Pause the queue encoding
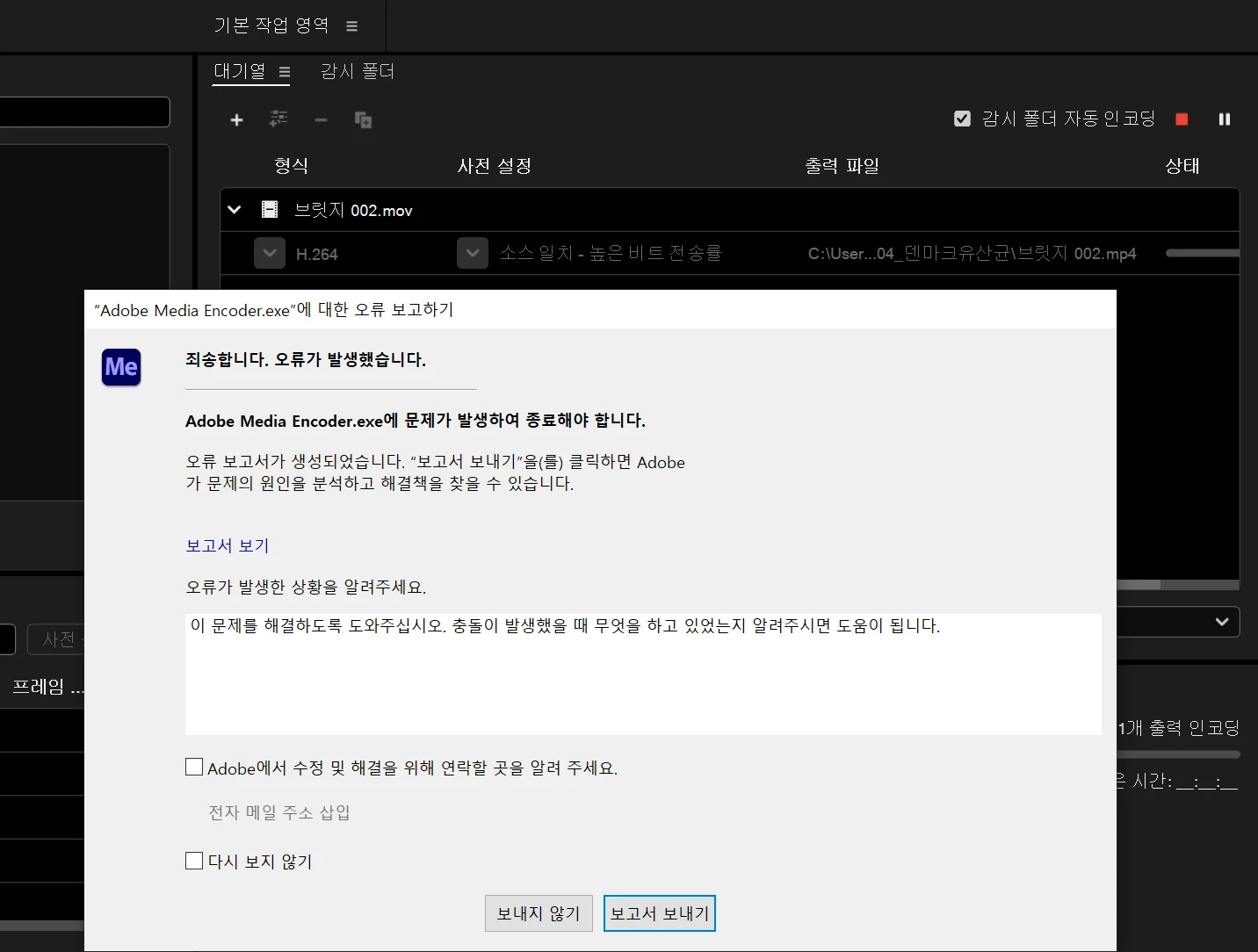 click(x=1225, y=119)
